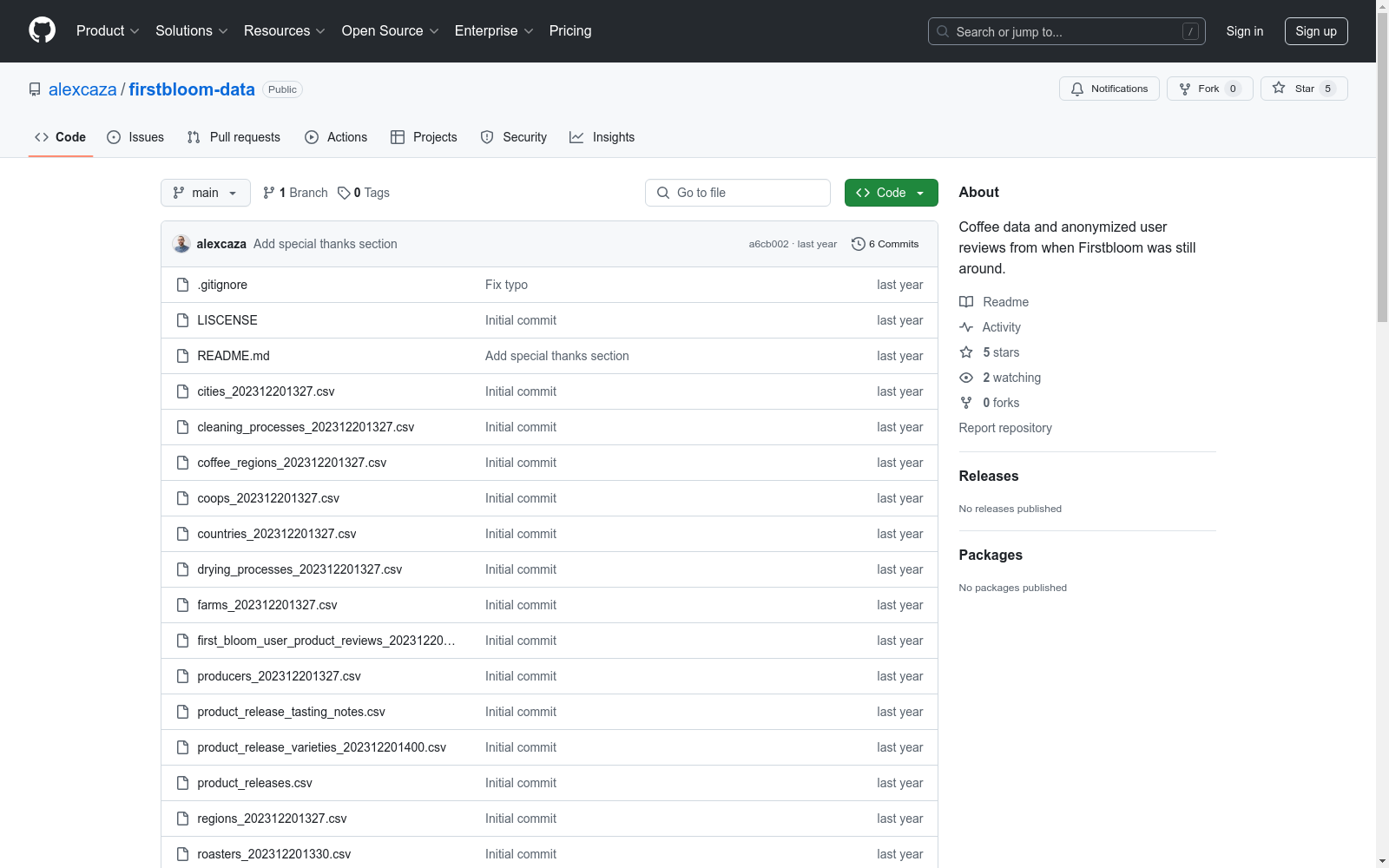The image size is (1389, 868).
Task: Click commit hash a6cb002
Action: (x=769, y=244)
